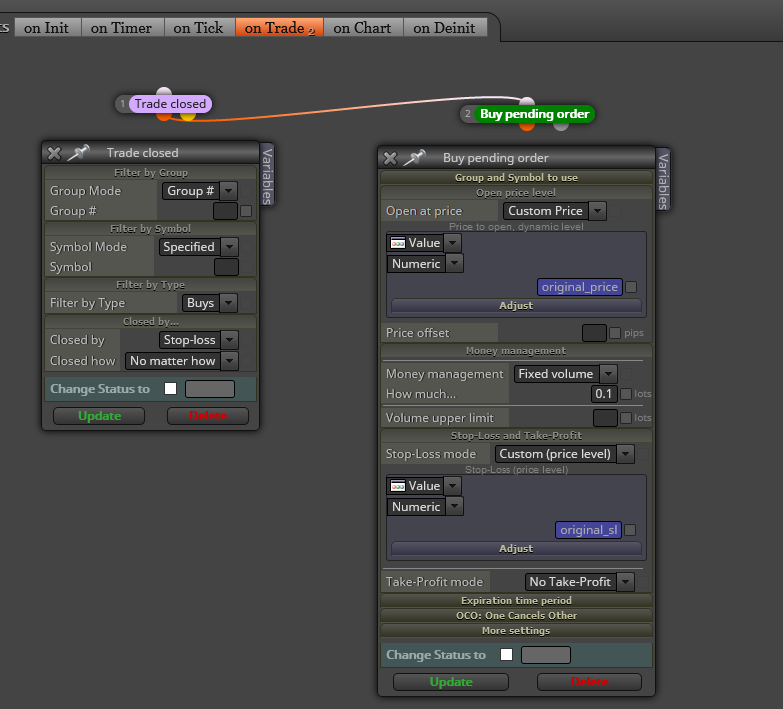Click the Value icon in Stop-Loss price level section
Screen dimensions: 783x709
click(397, 486)
